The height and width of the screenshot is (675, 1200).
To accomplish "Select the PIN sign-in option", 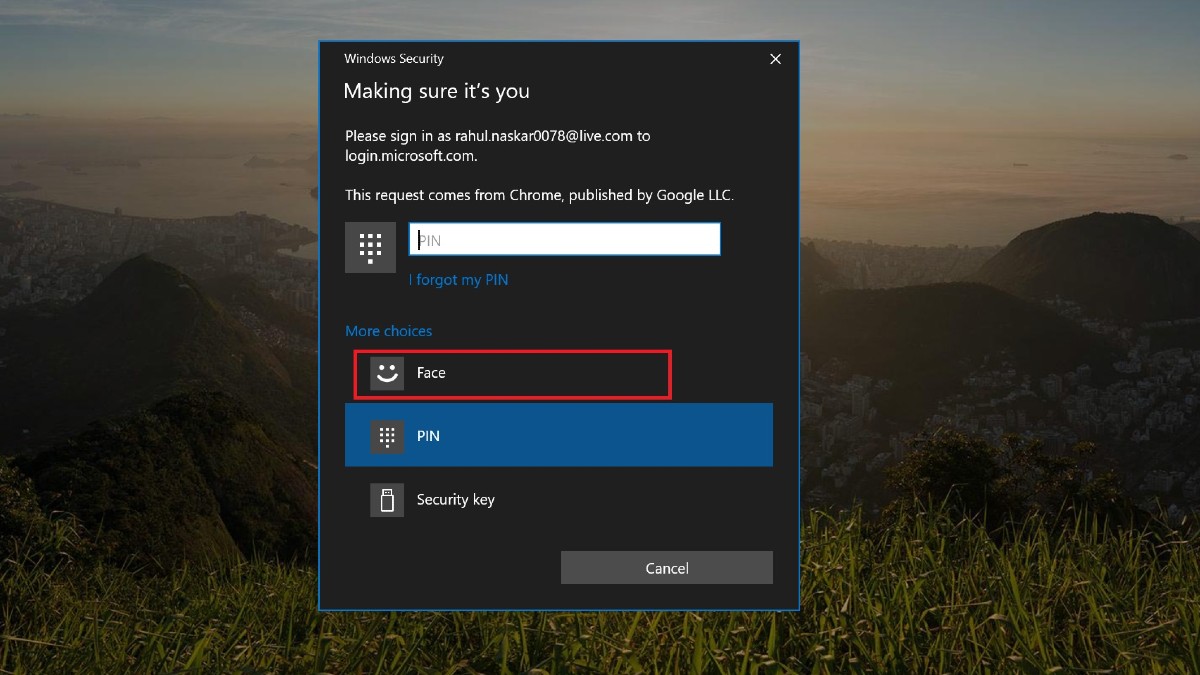I will tap(559, 435).
